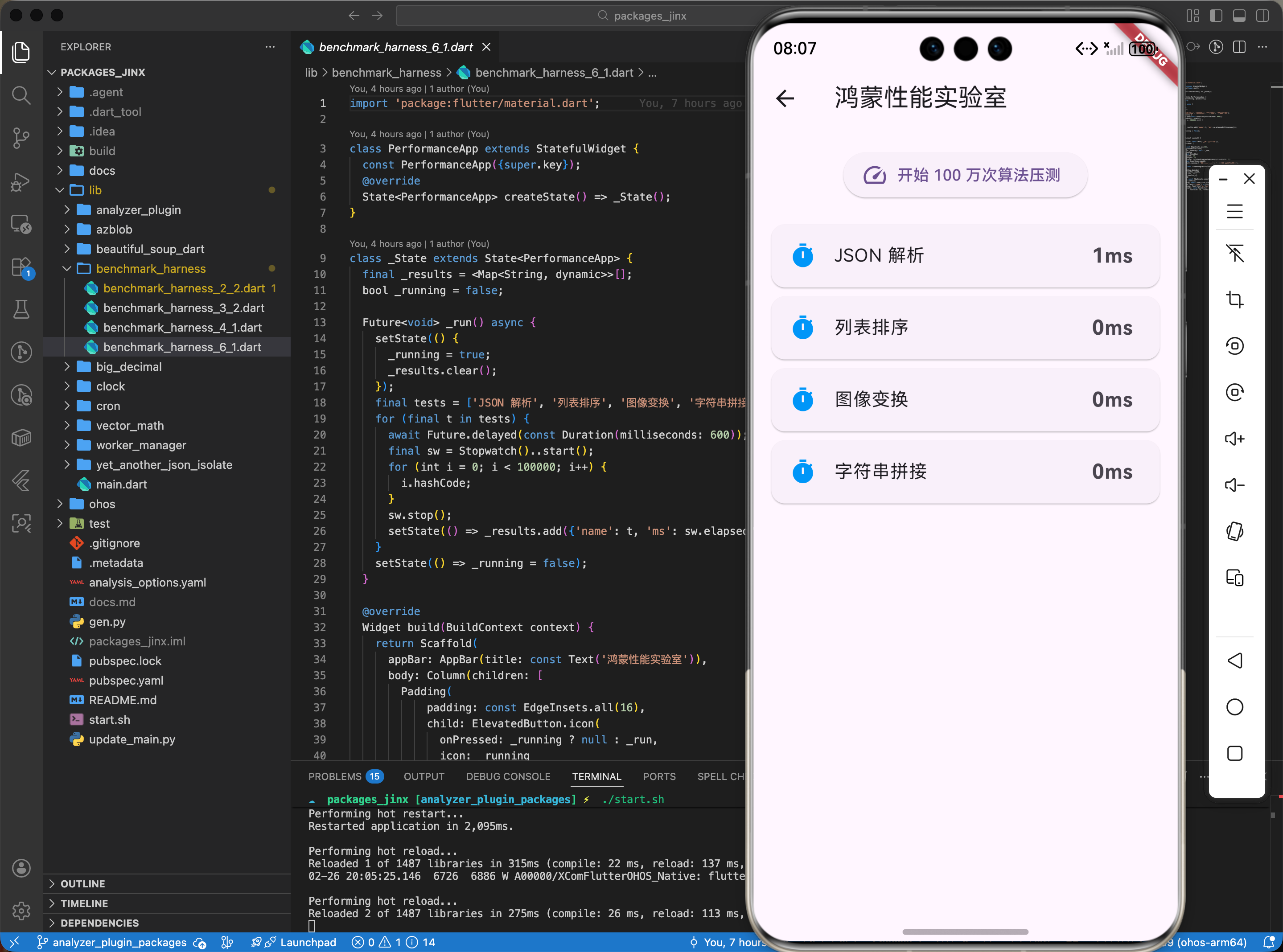The image size is (1283, 952).
Task: Collapse the benchmark_harness folder
Action: pos(150,269)
